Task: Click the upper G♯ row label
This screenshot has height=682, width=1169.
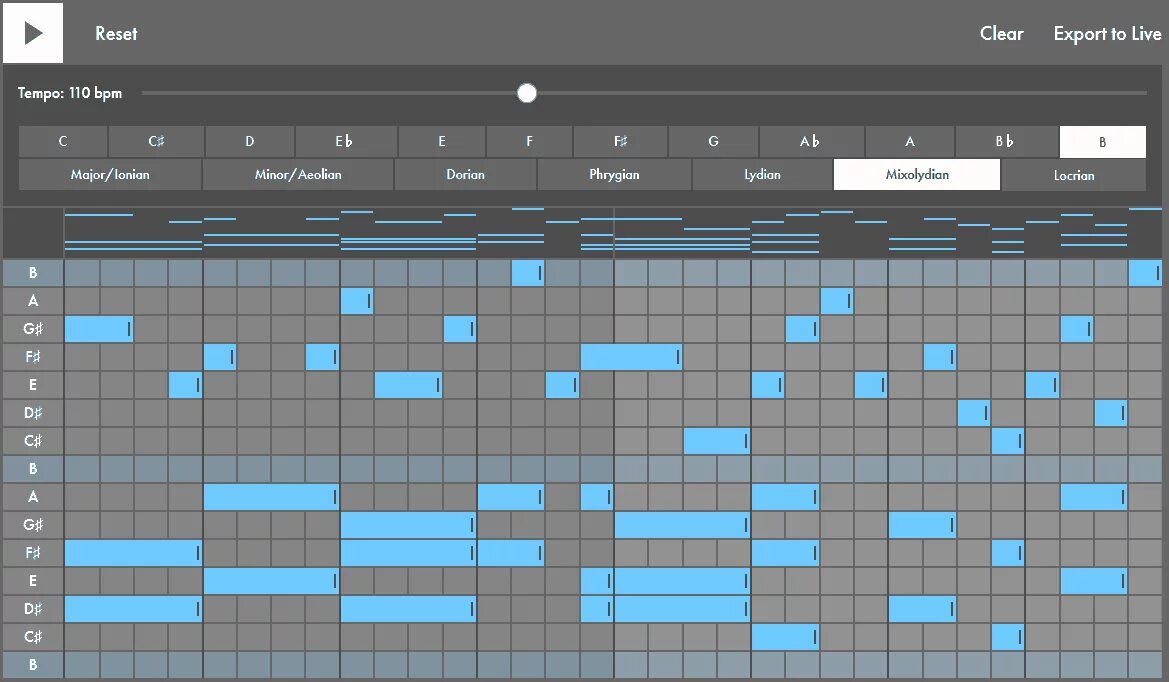Action: pos(33,329)
